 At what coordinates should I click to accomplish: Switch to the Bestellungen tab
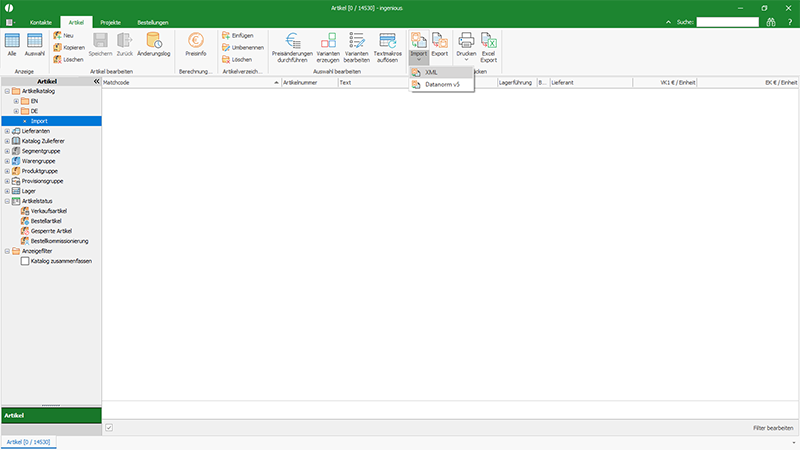click(153, 22)
